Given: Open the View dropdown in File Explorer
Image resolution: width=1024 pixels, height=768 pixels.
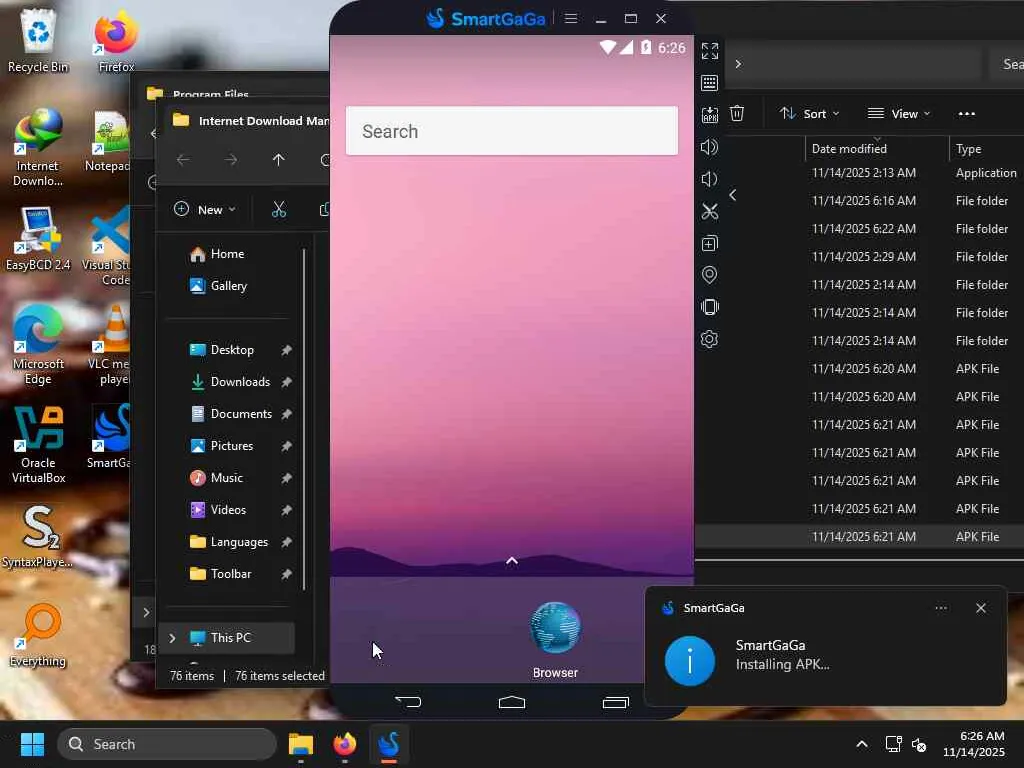Looking at the screenshot, I should [x=899, y=114].
